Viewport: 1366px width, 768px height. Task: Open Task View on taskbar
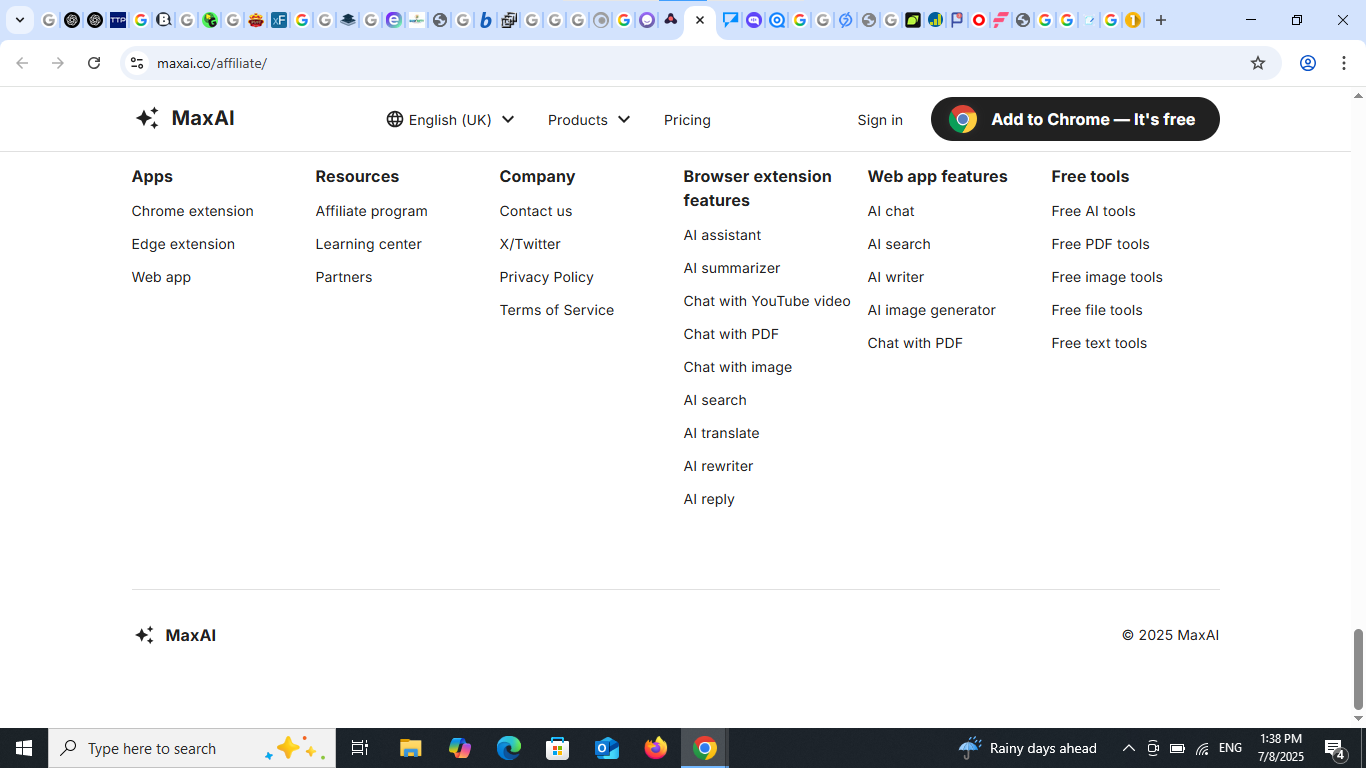pos(360,748)
